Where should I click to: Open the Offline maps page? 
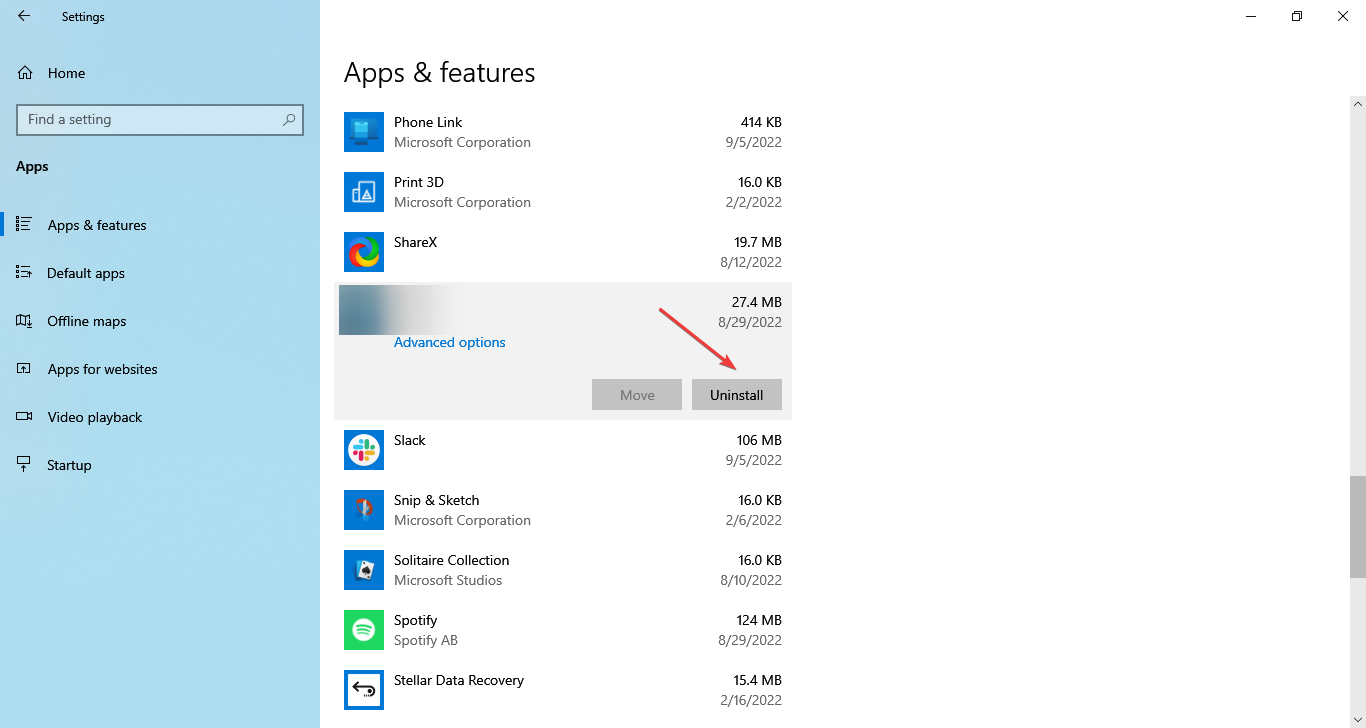(160, 321)
